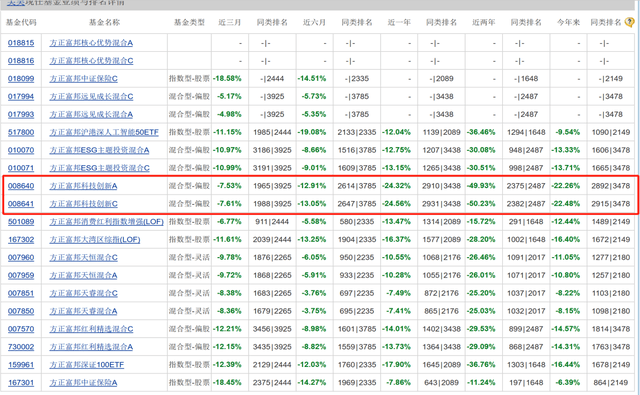The image size is (640, 395).
Task: Open the 方正富邦天睿混合A fund link
Action: tap(83, 311)
